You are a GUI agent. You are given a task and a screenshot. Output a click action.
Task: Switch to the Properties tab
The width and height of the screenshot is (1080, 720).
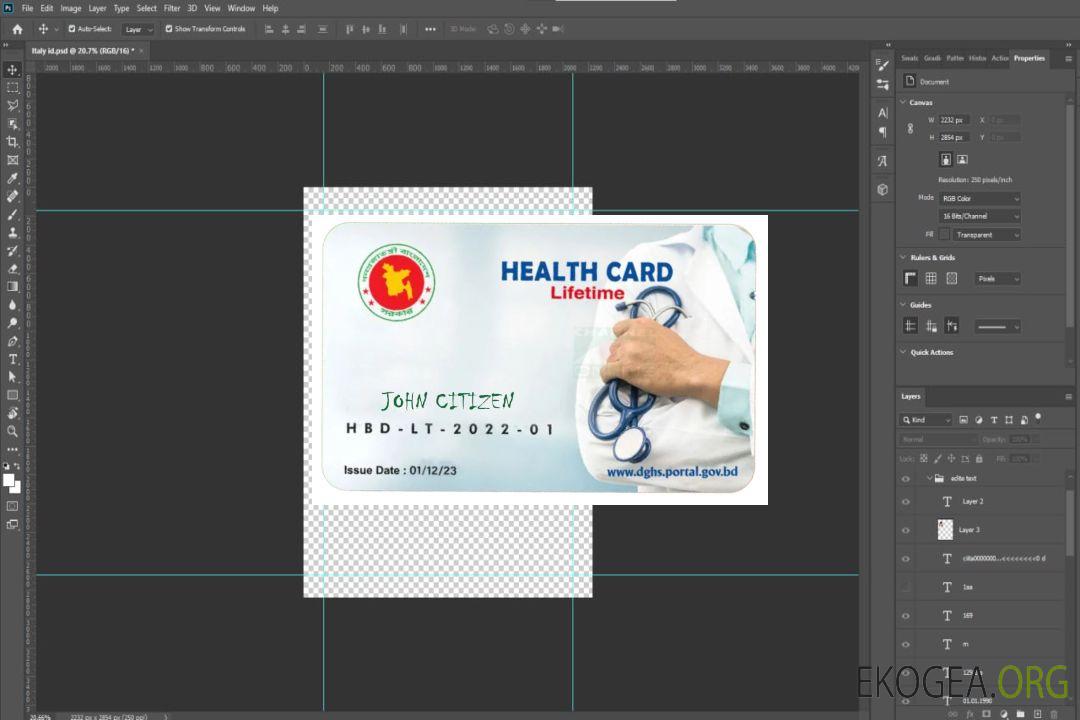pyautogui.click(x=1029, y=59)
